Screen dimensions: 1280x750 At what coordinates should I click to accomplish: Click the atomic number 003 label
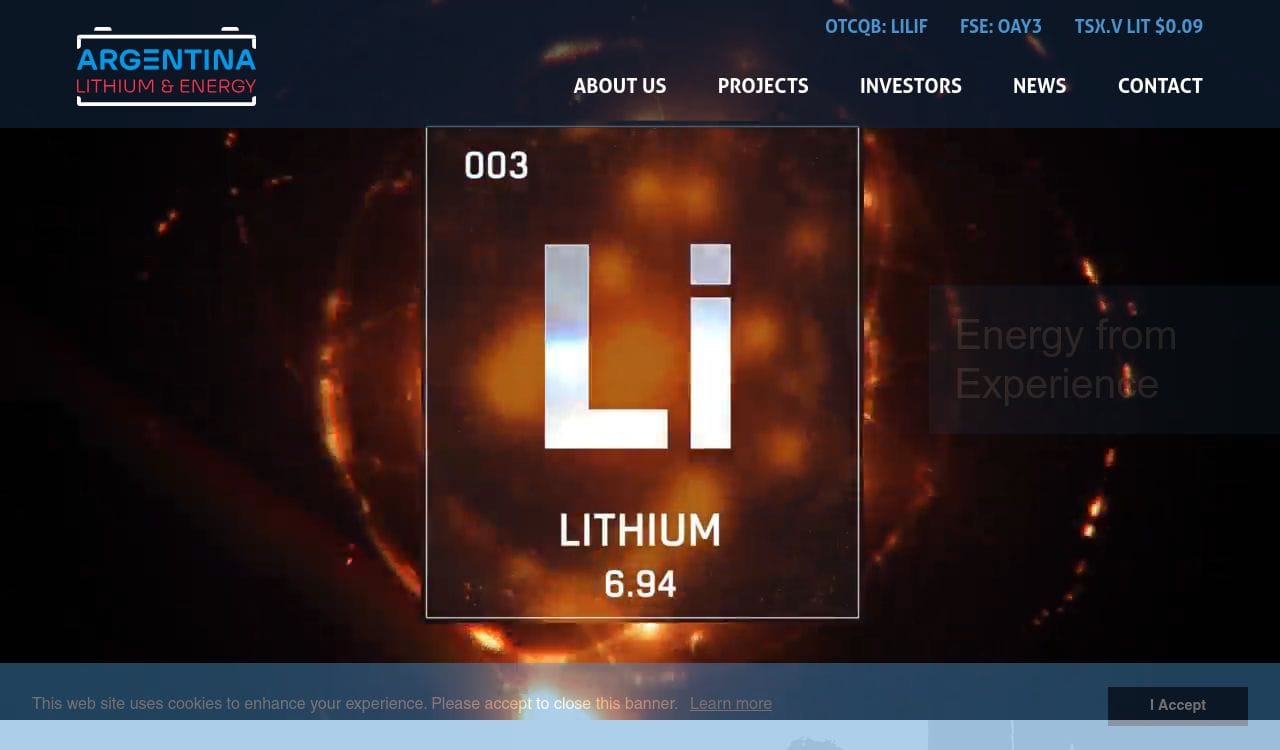tap(496, 166)
